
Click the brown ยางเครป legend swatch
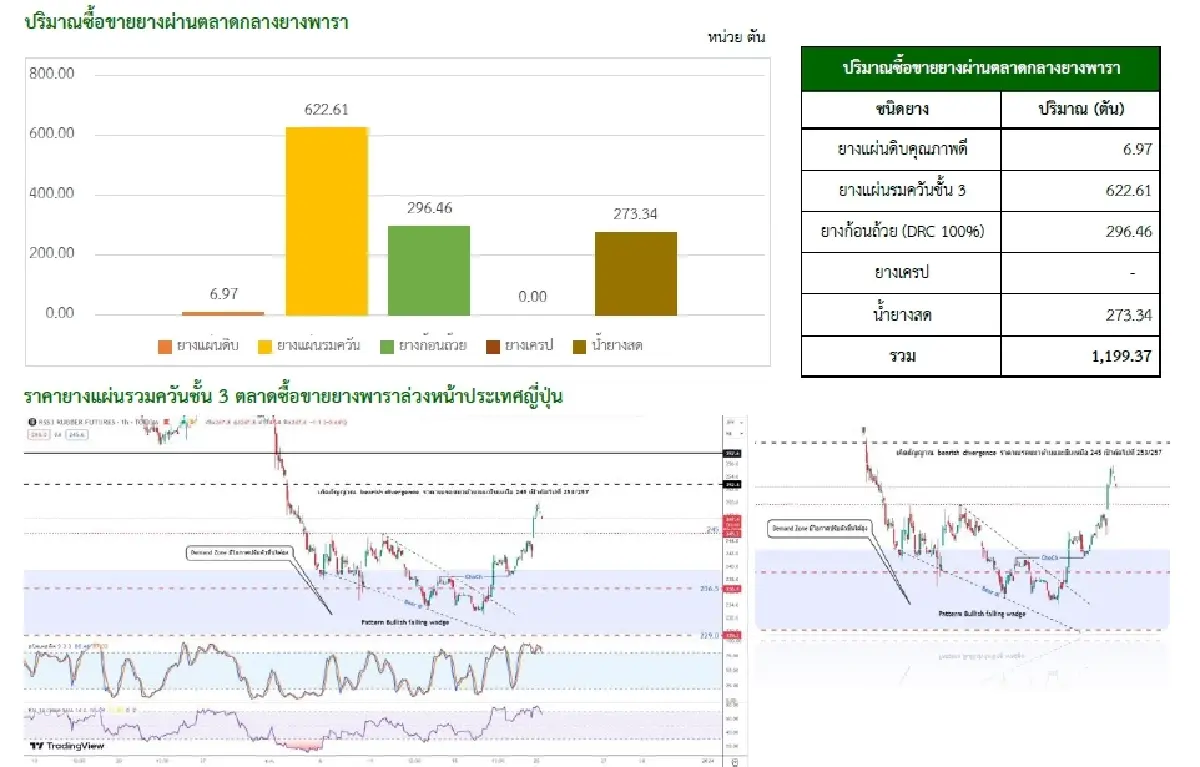click(x=493, y=346)
